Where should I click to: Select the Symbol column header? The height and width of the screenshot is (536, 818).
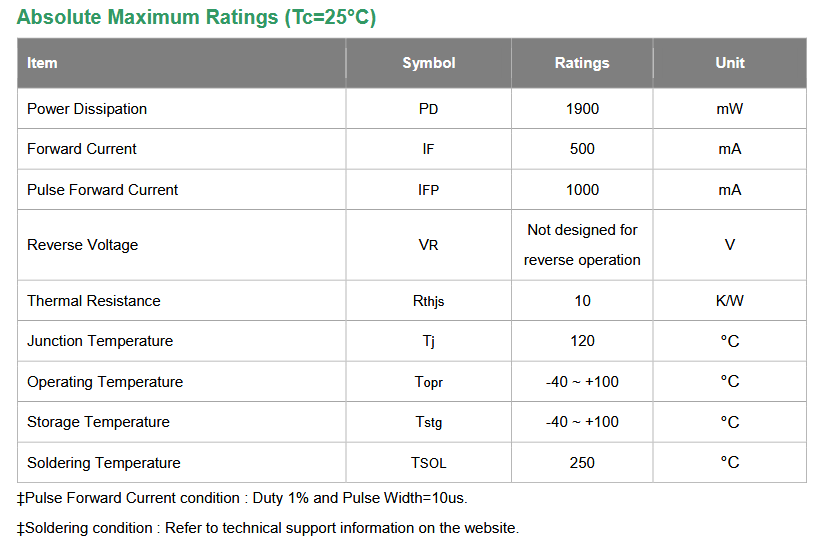point(428,63)
